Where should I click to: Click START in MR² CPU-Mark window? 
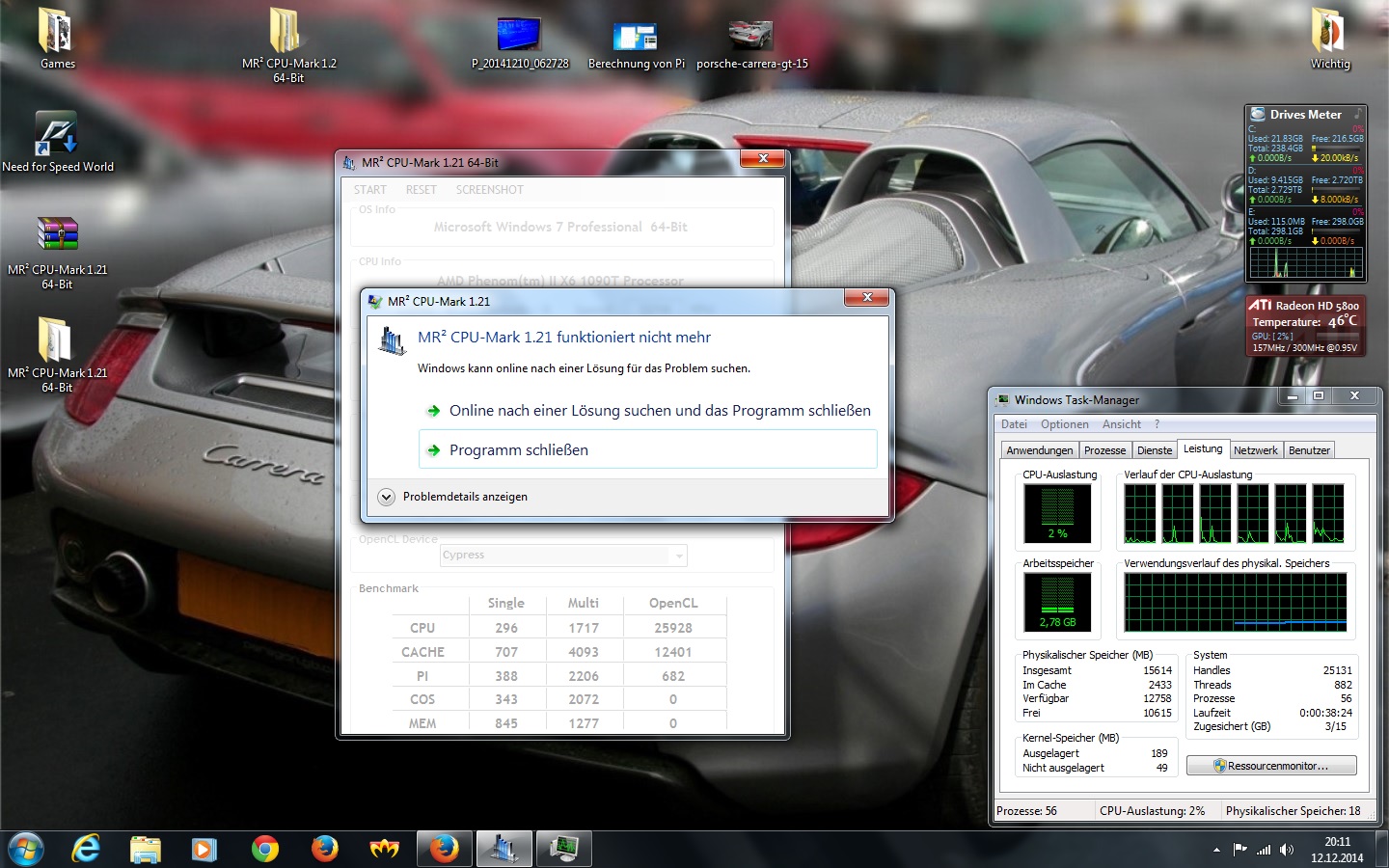click(x=369, y=190)
